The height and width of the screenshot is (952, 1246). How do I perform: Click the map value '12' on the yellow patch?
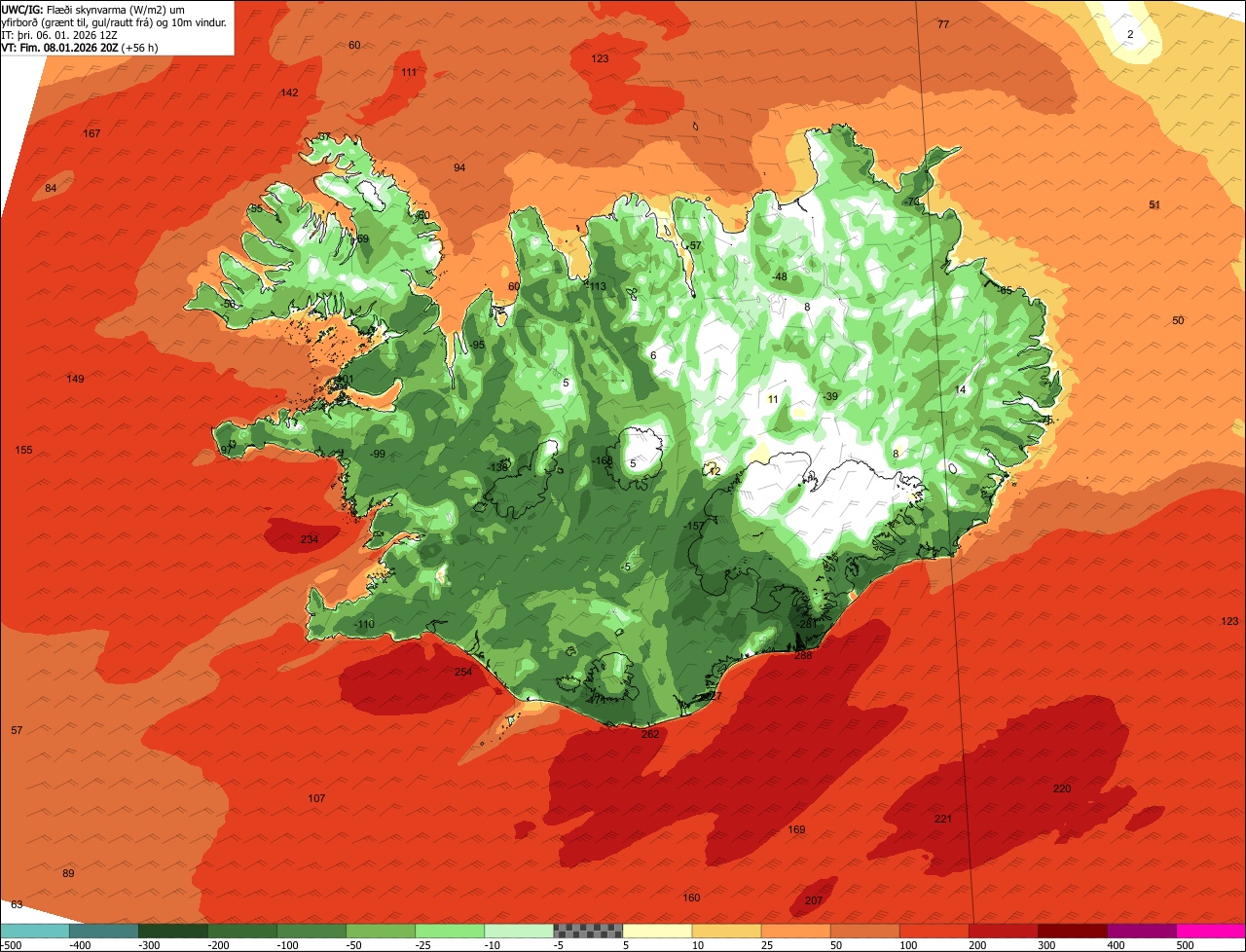(x=715, y=471)
